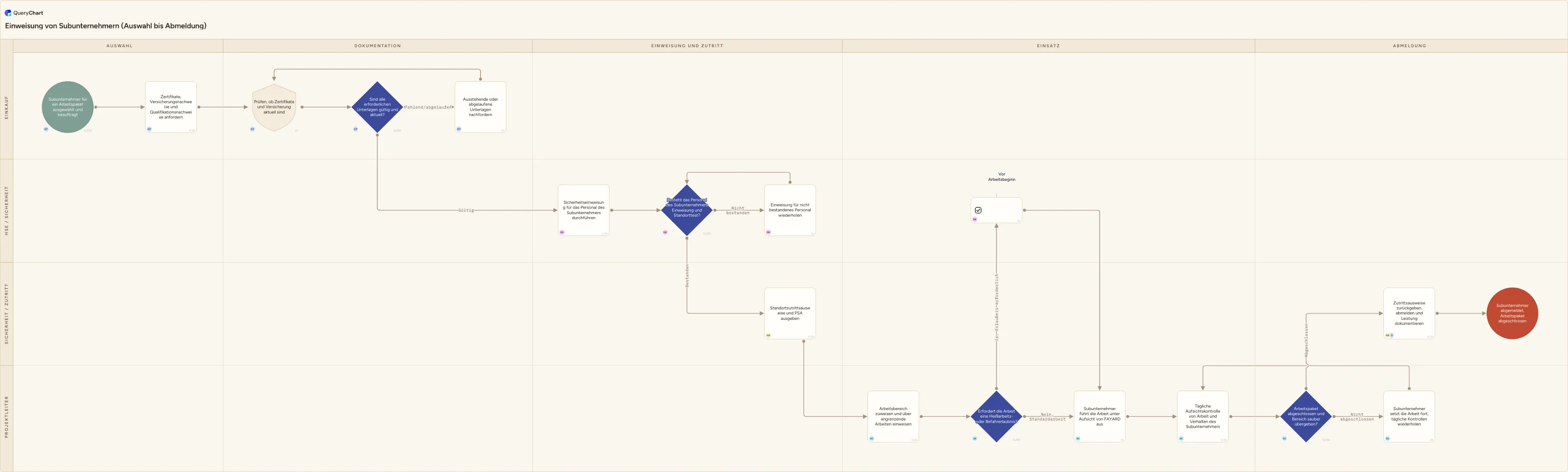
Task: Select the Tägliche Aufsichtskontrolle von Arbeit node
Action: pos(1203,417)
